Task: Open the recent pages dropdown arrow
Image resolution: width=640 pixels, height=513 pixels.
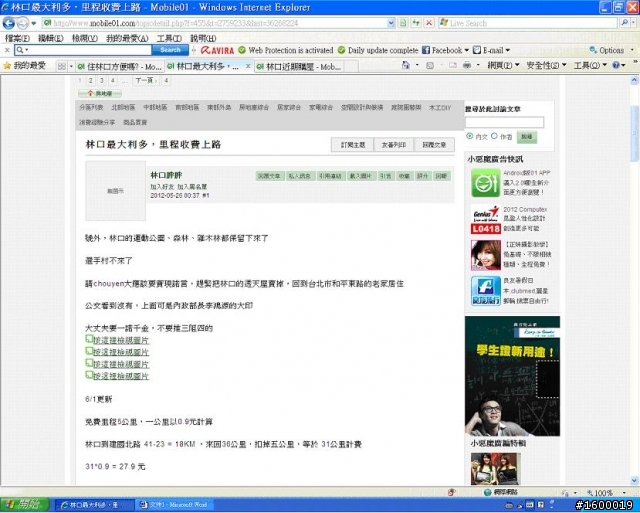Action: (34, 23)
